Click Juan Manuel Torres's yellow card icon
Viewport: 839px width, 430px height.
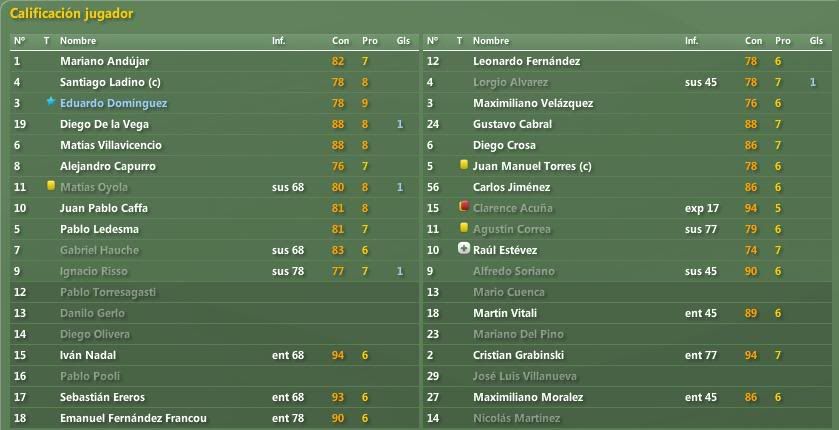tap(464, 165)
